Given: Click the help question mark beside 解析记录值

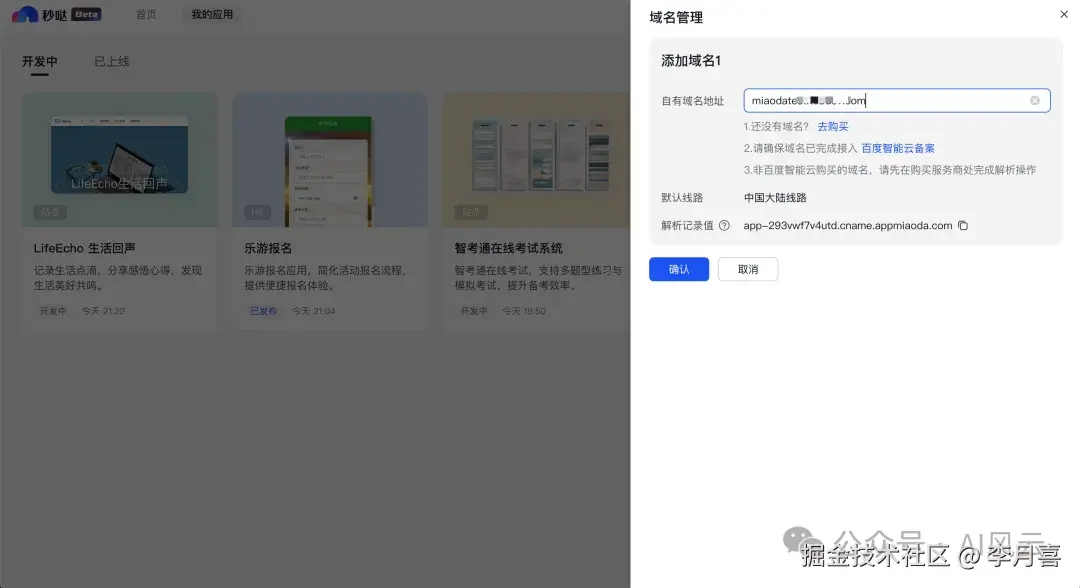Looking at the screenshot, I should [x=723, y=225].
